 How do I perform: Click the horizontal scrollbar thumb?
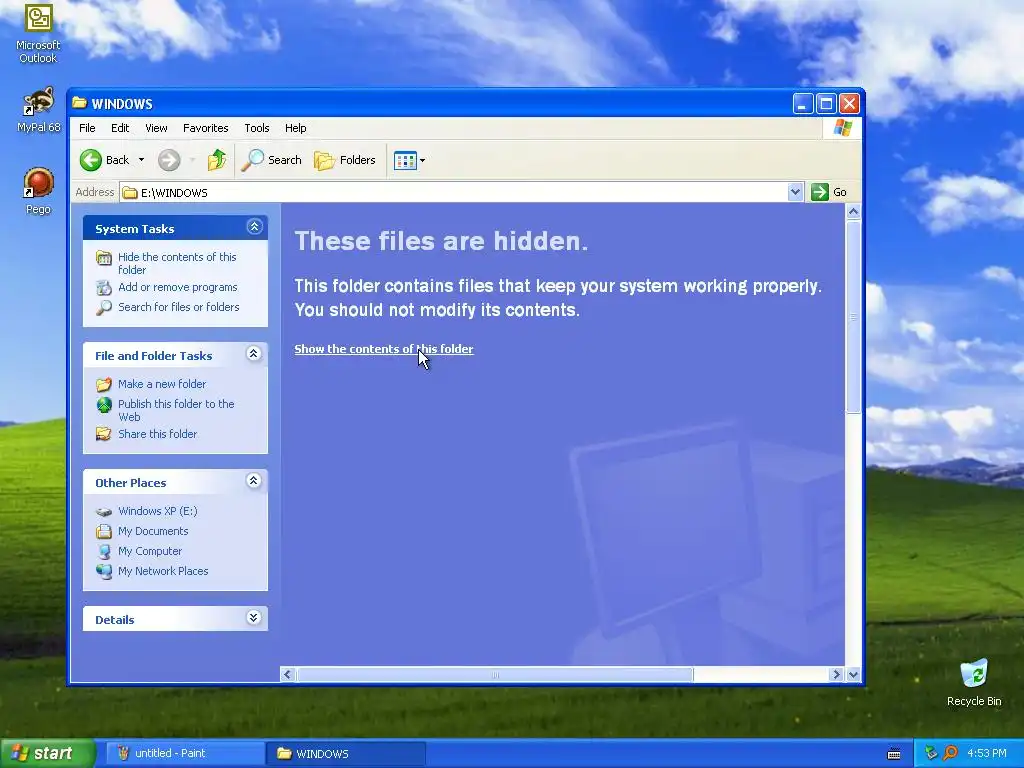pyautogui.click(x=494, y=675)
